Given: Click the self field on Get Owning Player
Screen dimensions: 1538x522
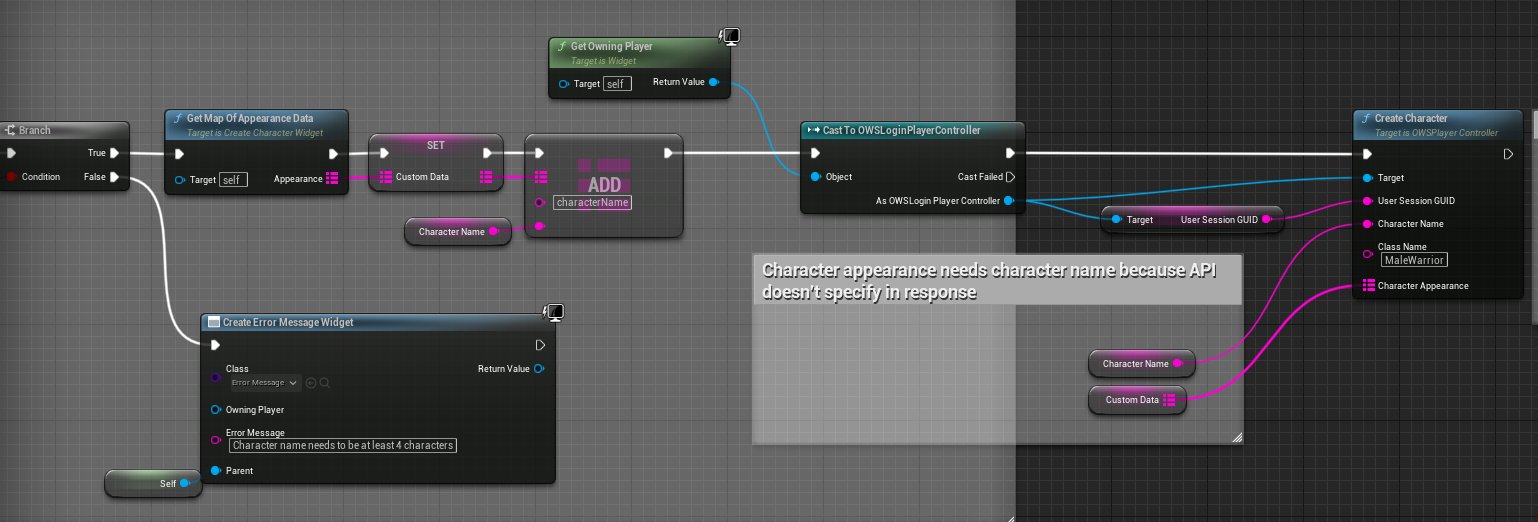Looking at the screenshot, I should click(617, 84).
